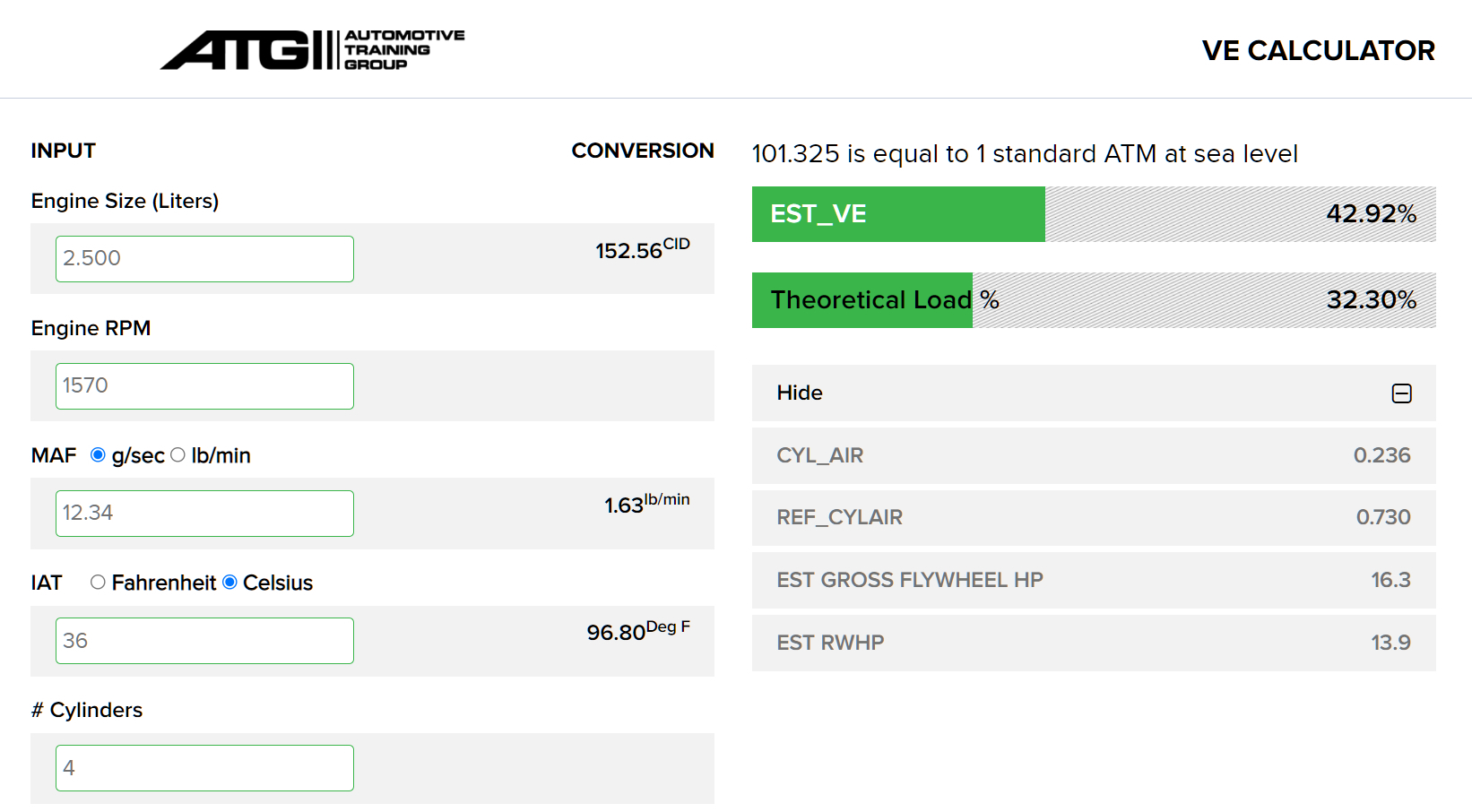Image resolution: width=1472 pixels, height=812 pixels.
Task: Click the number of Cylinders field
Action: click(204, 768)
